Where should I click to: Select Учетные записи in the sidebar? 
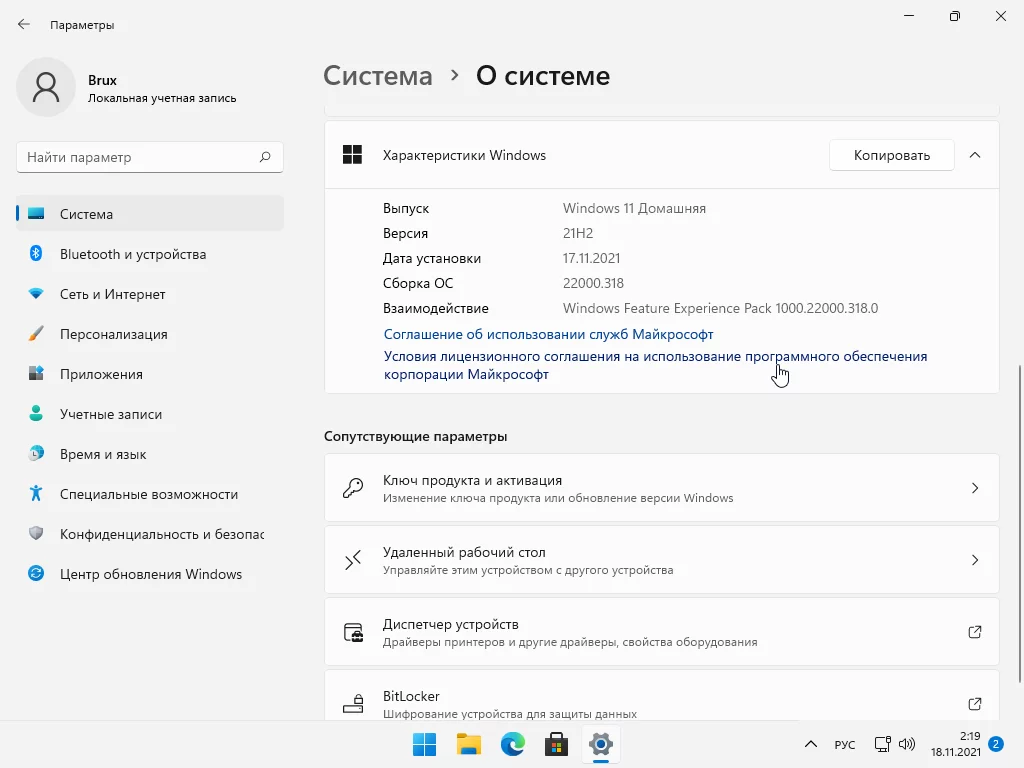tap(110, 414)
